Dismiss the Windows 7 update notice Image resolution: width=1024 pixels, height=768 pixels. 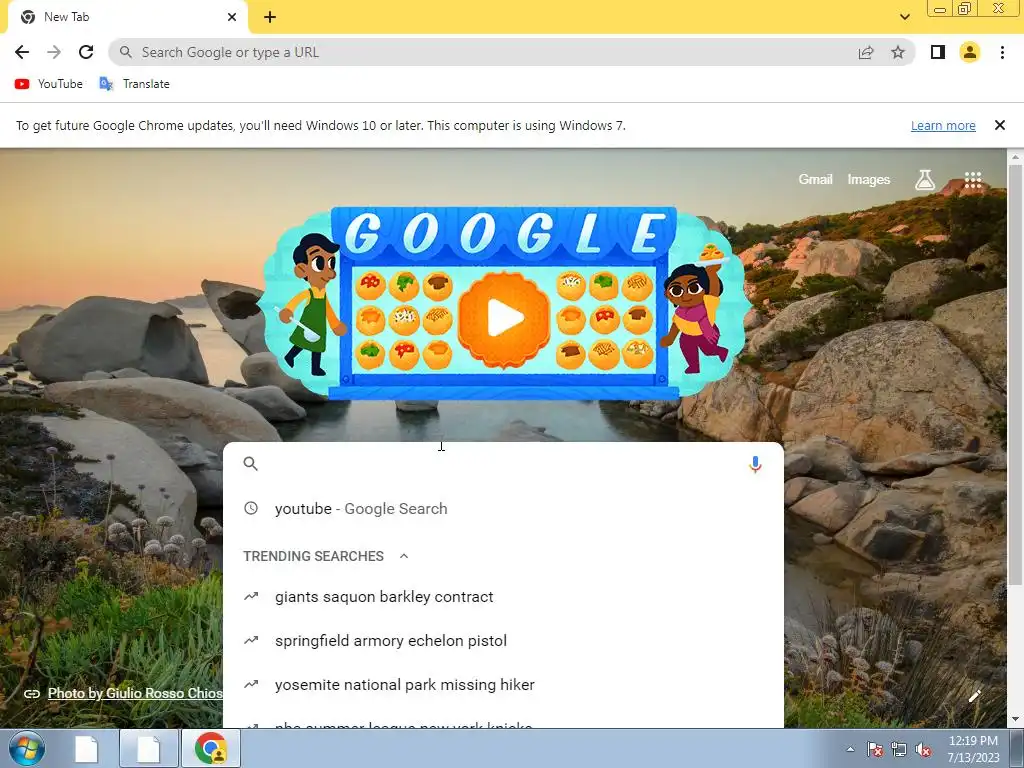pyautogui.click(x=999, y=125)
